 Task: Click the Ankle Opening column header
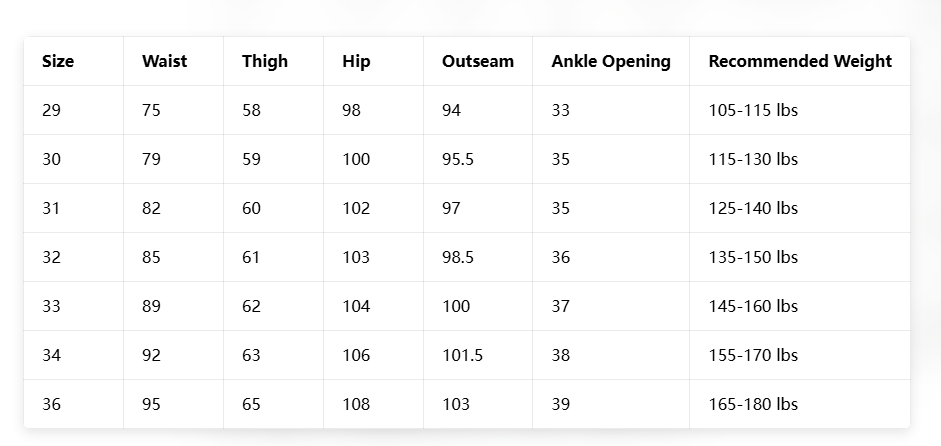[x=610, y=61]
